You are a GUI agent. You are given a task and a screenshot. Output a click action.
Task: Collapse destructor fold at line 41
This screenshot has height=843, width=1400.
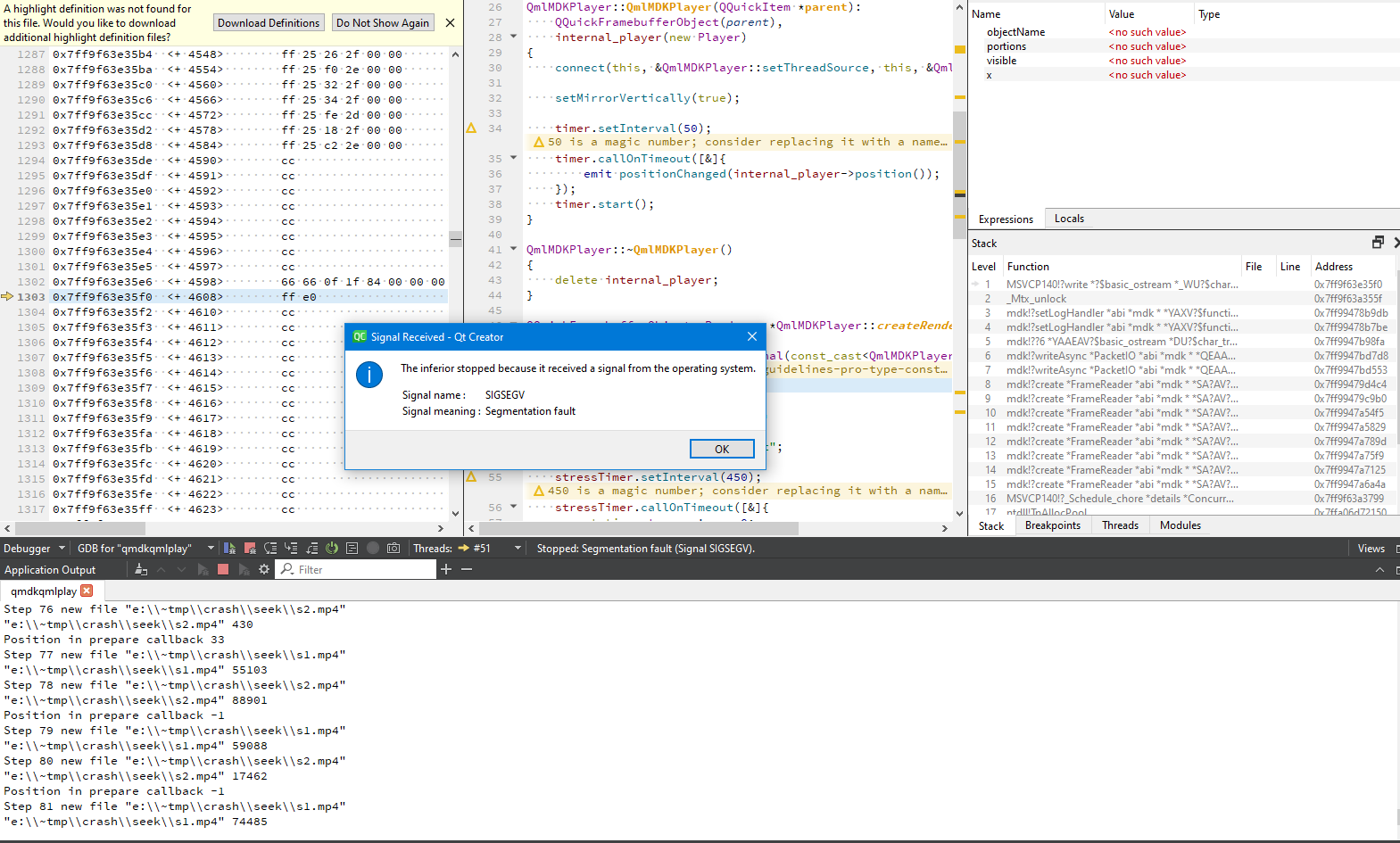[x=513, y=249]
